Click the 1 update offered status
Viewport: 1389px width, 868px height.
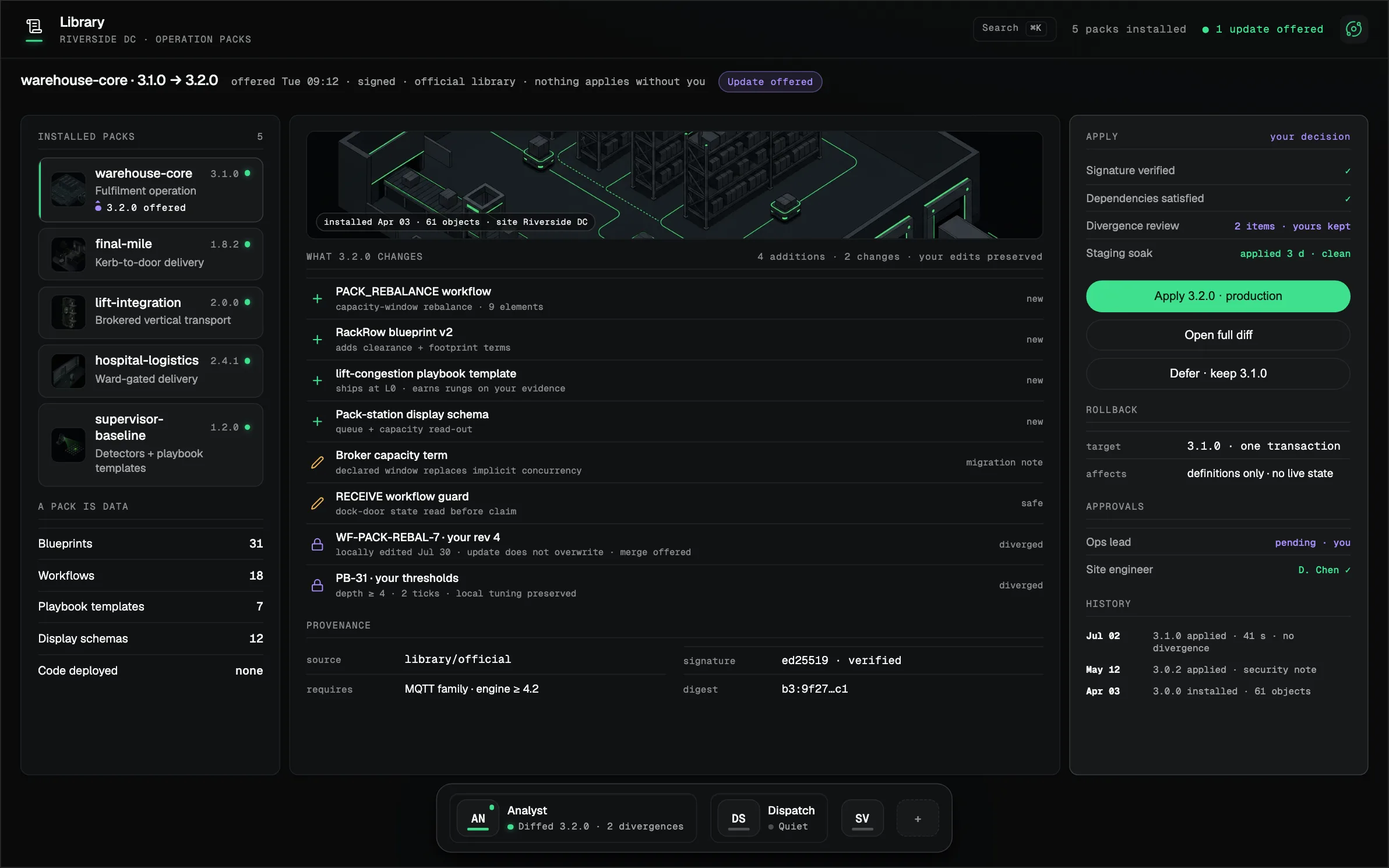[1263, 29]
